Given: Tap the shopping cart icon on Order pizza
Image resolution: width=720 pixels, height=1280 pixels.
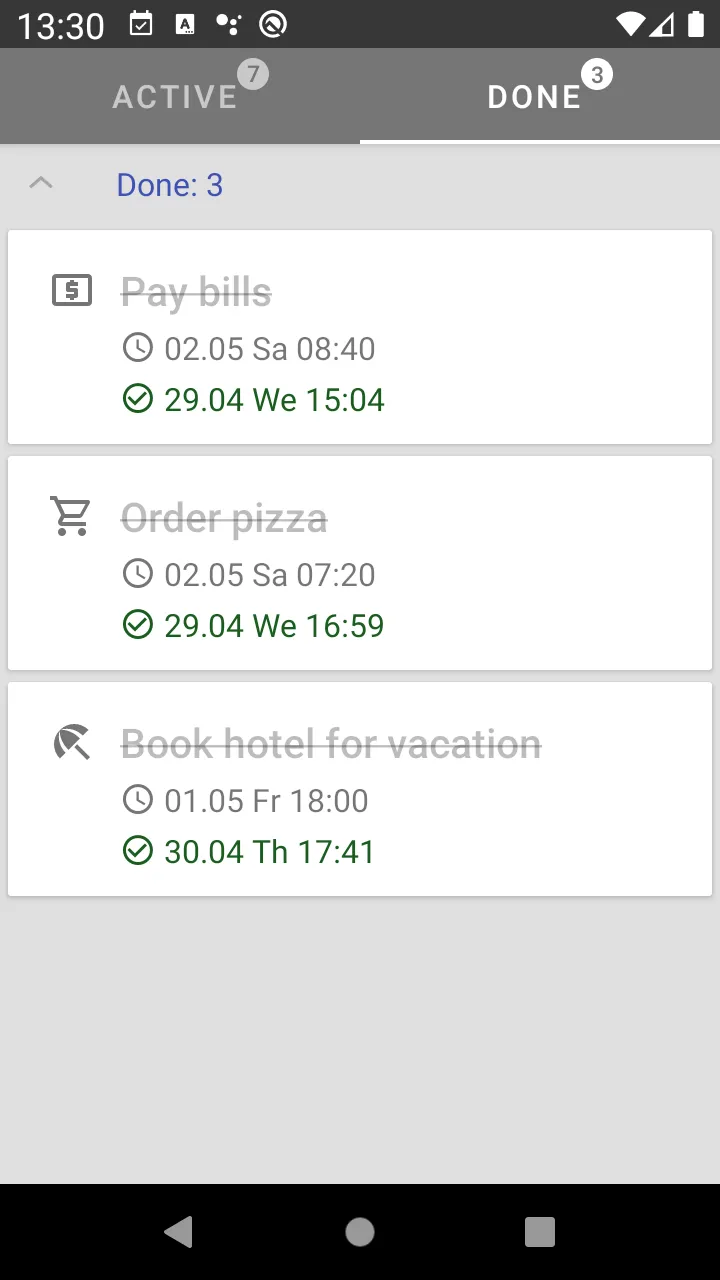Looking at the screenshot, I should click(72, 516).
